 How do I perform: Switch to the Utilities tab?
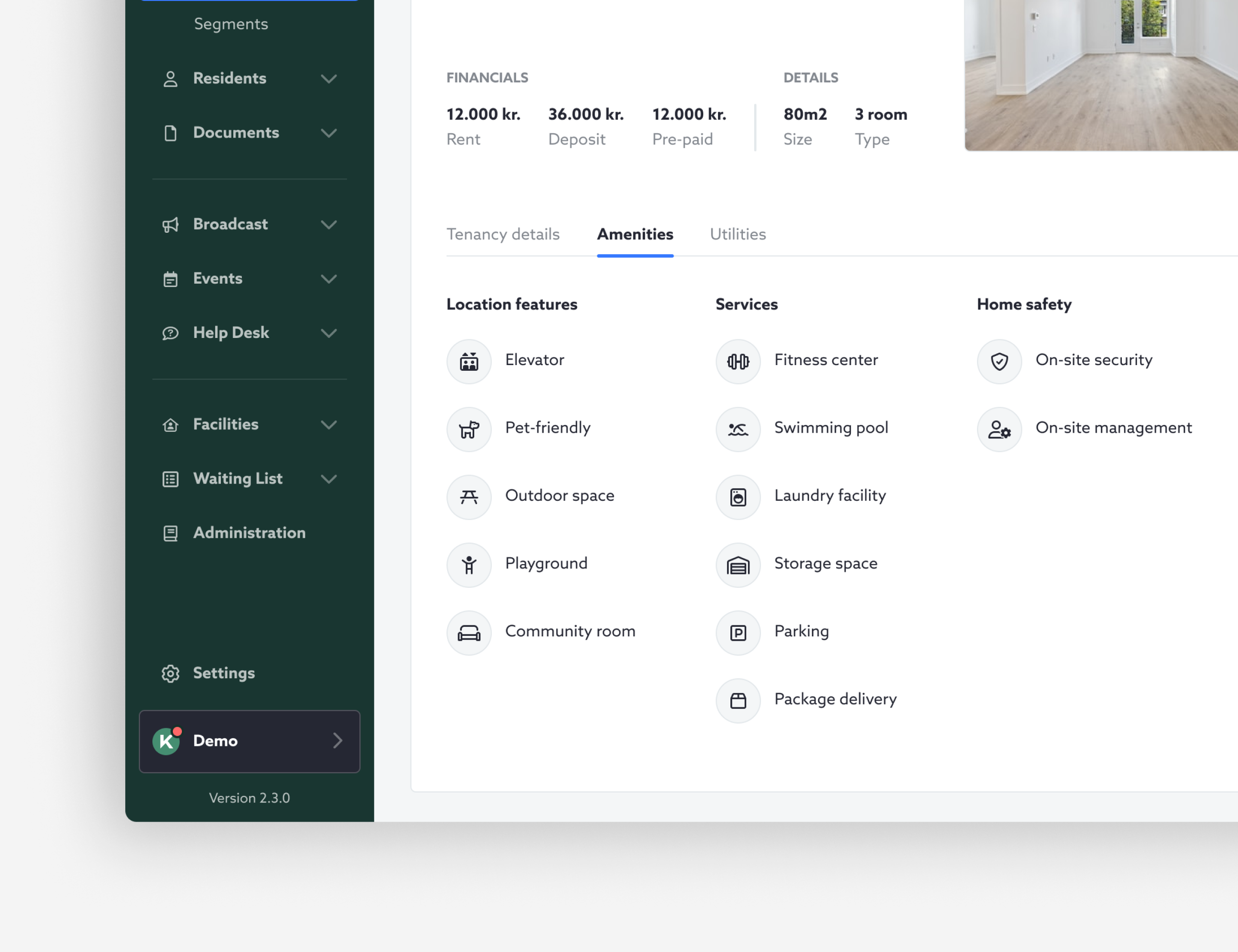tap(738, 234)
